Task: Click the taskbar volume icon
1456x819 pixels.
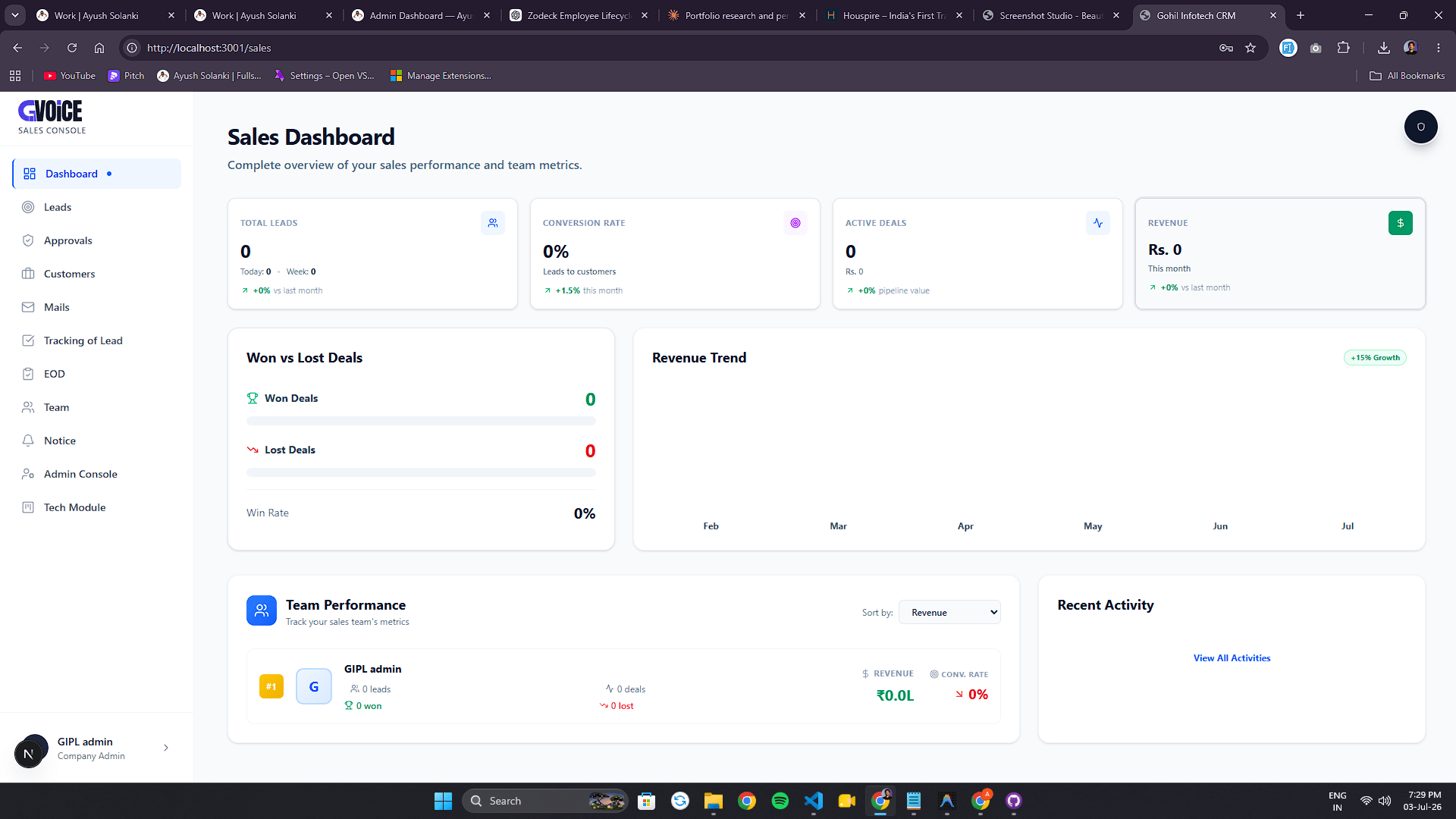Action: coord(1385,801)
